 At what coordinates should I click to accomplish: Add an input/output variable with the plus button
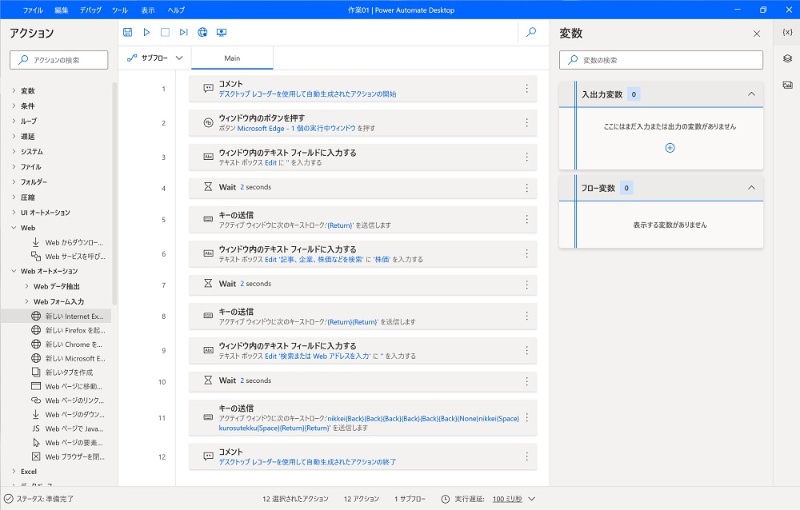[670, 148]
